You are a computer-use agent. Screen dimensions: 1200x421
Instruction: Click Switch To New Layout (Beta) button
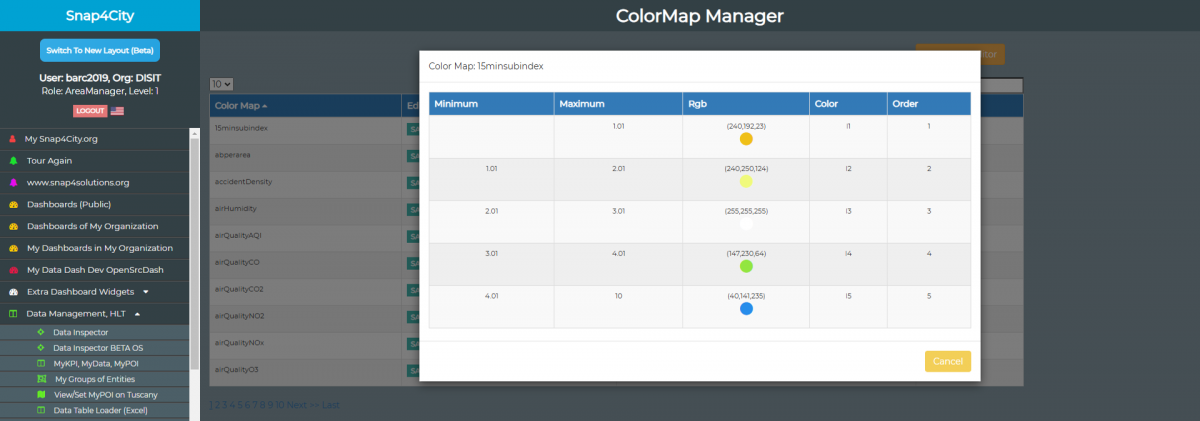[x=100, y=50]
